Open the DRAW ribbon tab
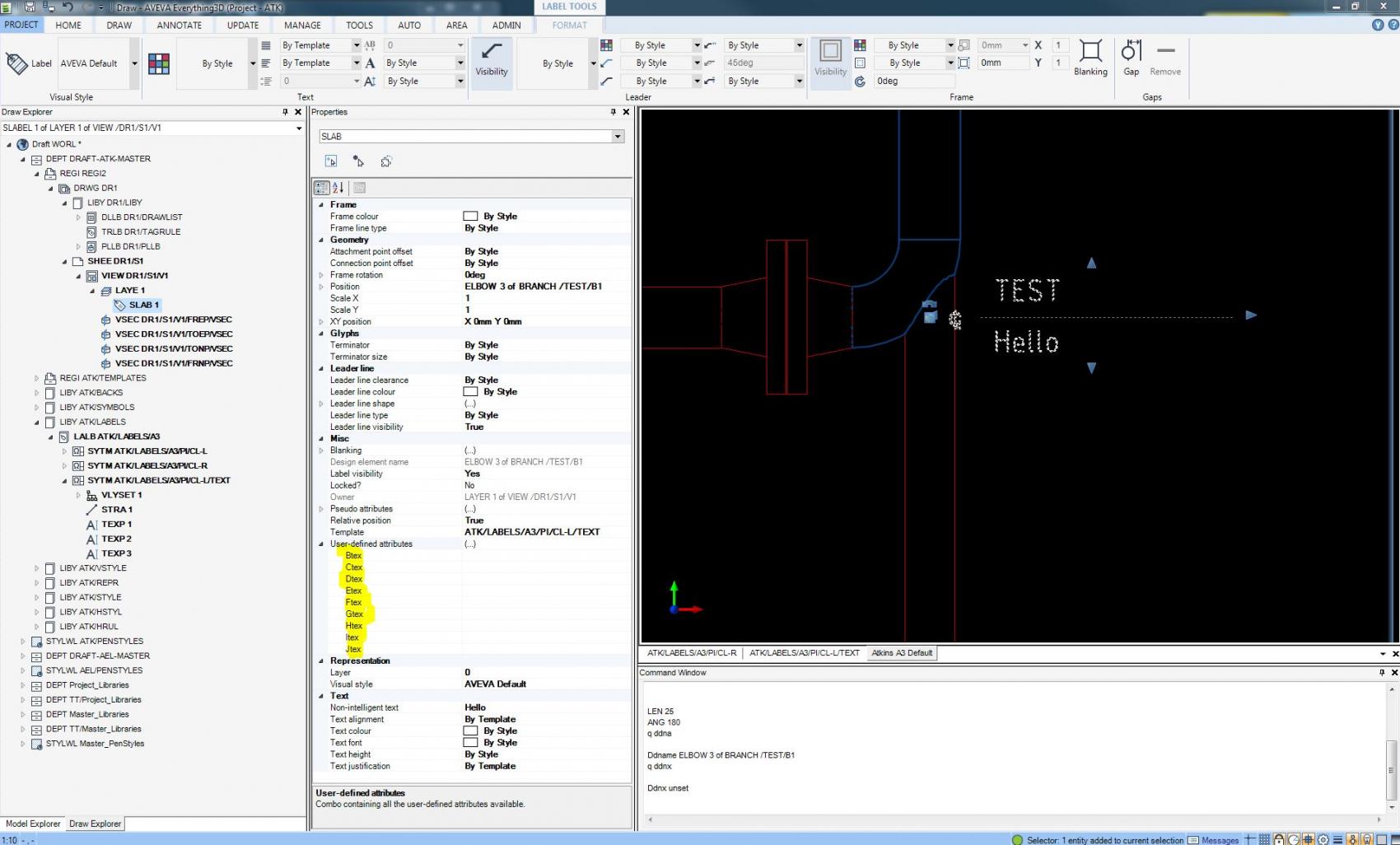This screenshot has height=845, width=1400. point(119,25)
